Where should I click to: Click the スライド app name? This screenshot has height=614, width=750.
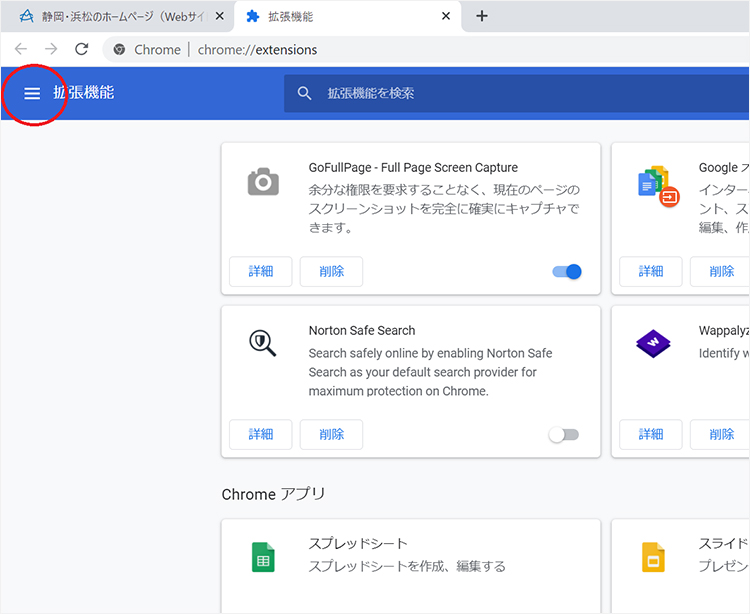click(723, 544)
